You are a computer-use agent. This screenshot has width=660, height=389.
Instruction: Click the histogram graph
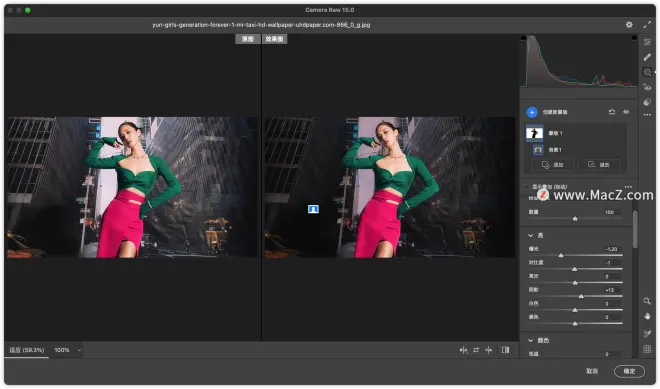coord(579,61)
